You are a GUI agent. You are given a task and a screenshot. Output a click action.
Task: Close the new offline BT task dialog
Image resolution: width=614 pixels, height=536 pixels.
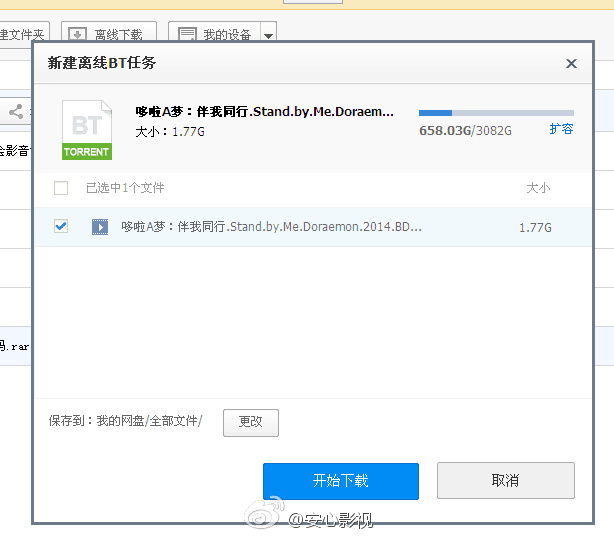[571, 63]
